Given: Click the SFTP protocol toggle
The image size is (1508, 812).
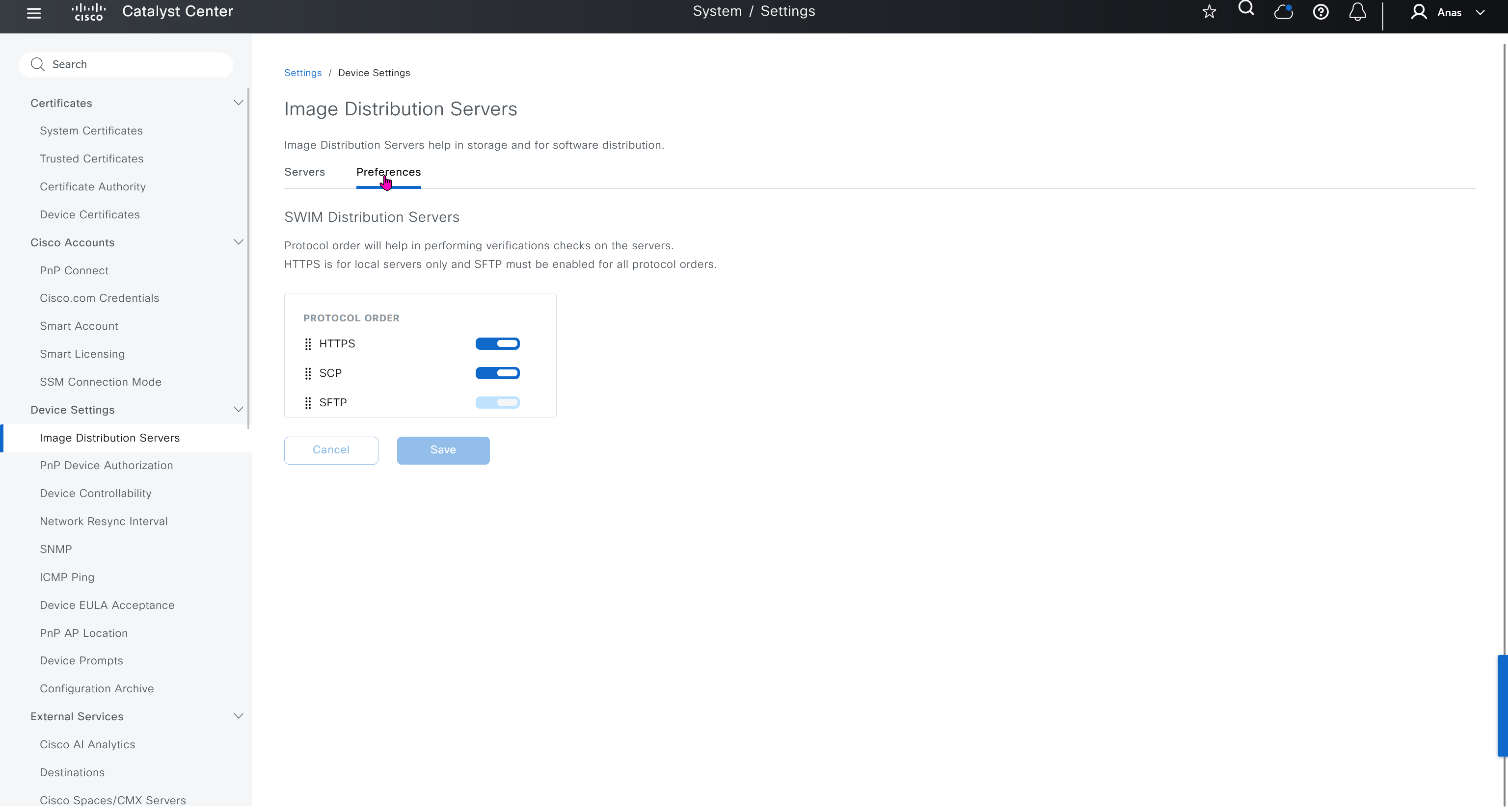Looking at the screenshot, I should point(497,402).
